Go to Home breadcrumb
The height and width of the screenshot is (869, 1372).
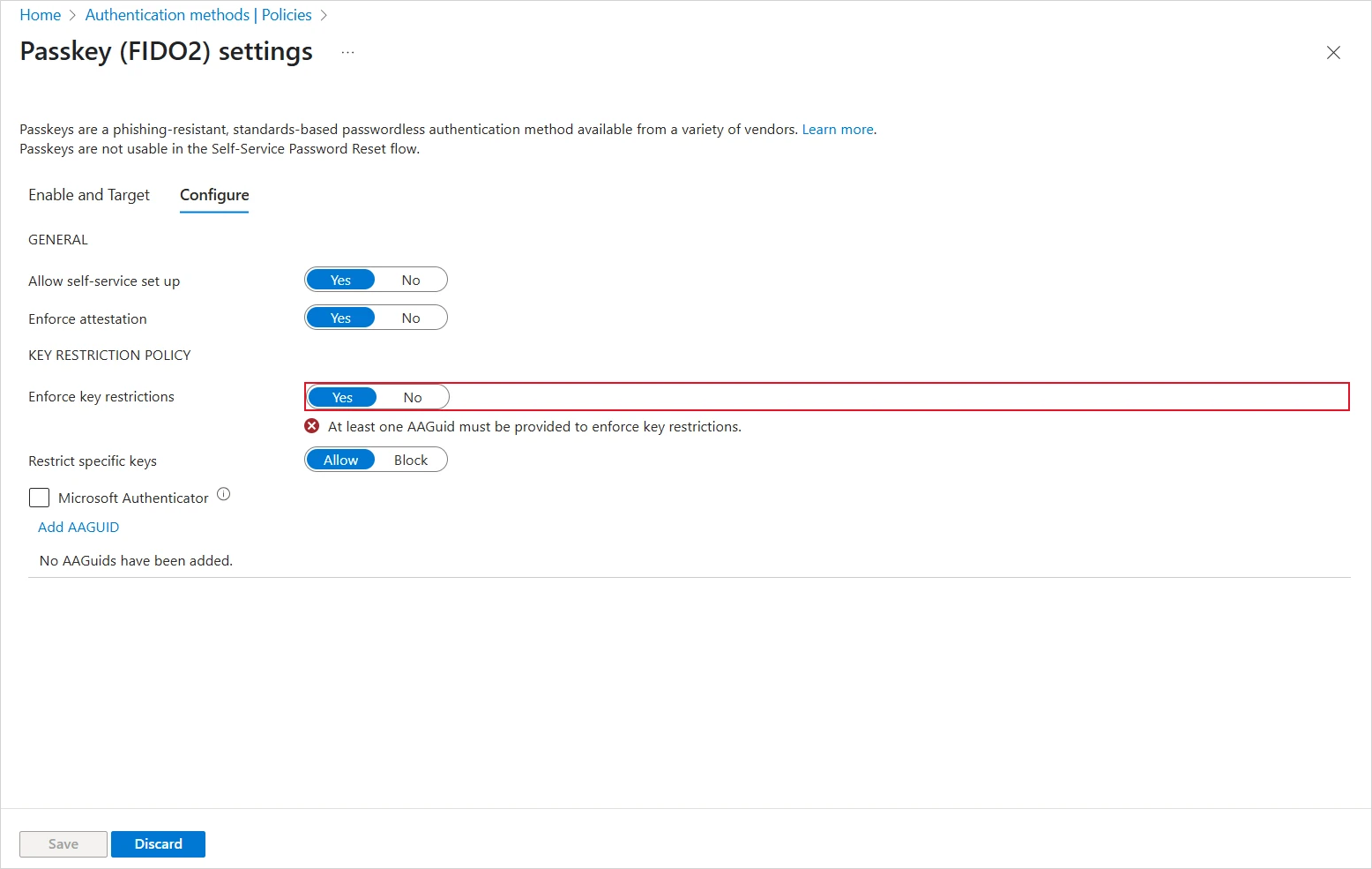coord(41,15)
